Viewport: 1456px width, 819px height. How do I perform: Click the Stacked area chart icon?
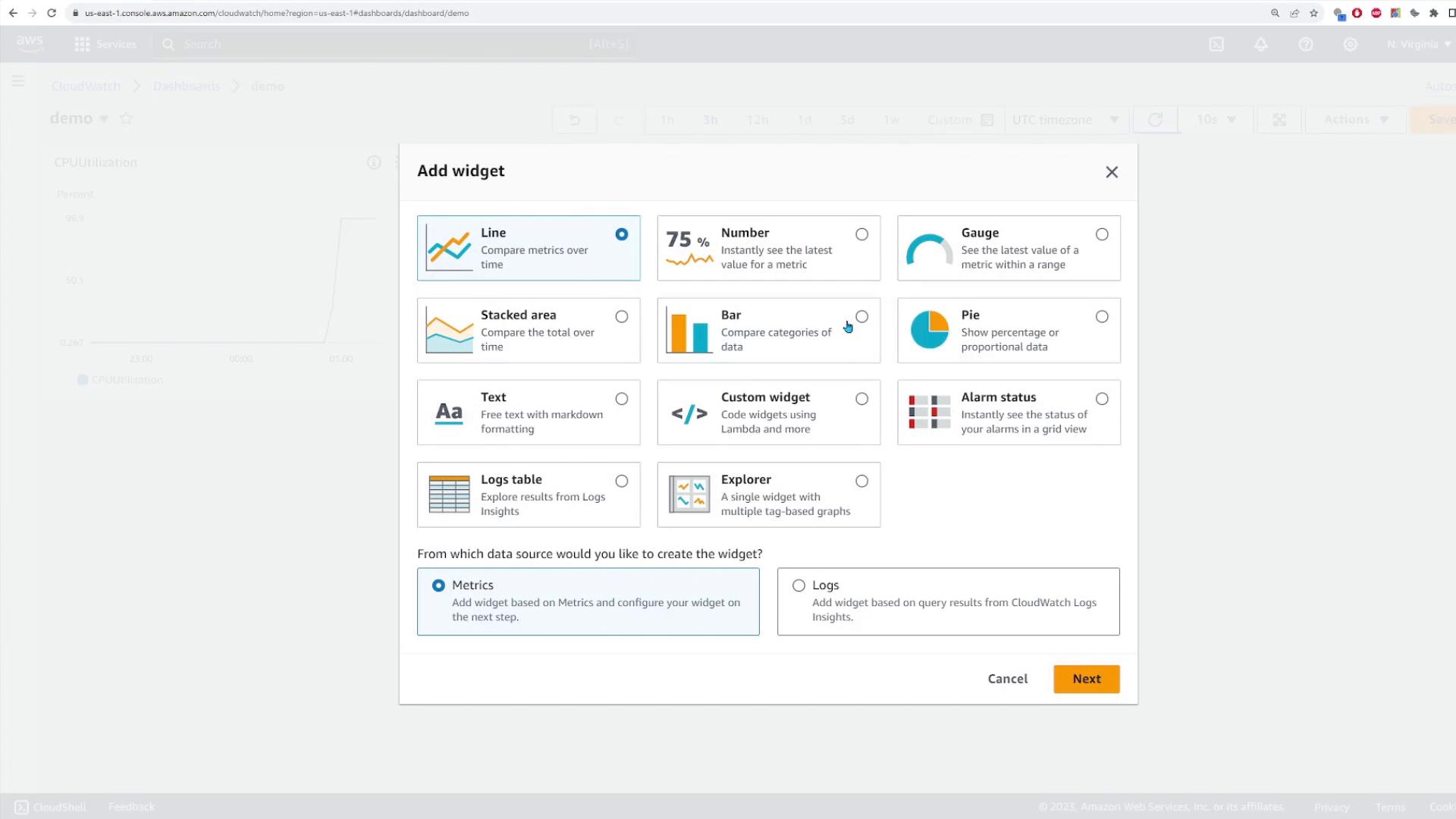click(x=449, y=330)
